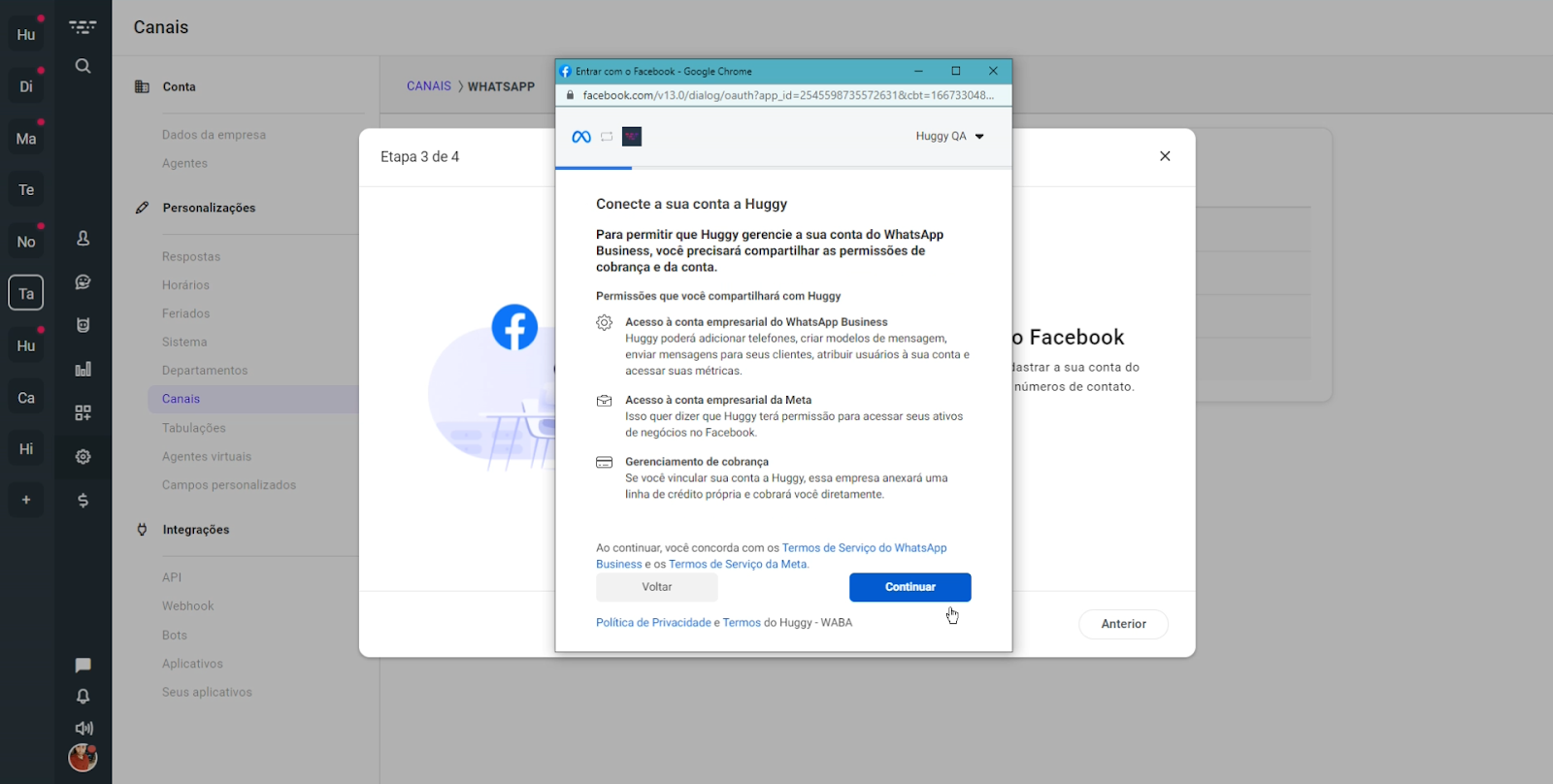The height and width of the screenshot is (784, 1553).
Task: Switch to the Di workspace
Action: [x=26, y=86]
